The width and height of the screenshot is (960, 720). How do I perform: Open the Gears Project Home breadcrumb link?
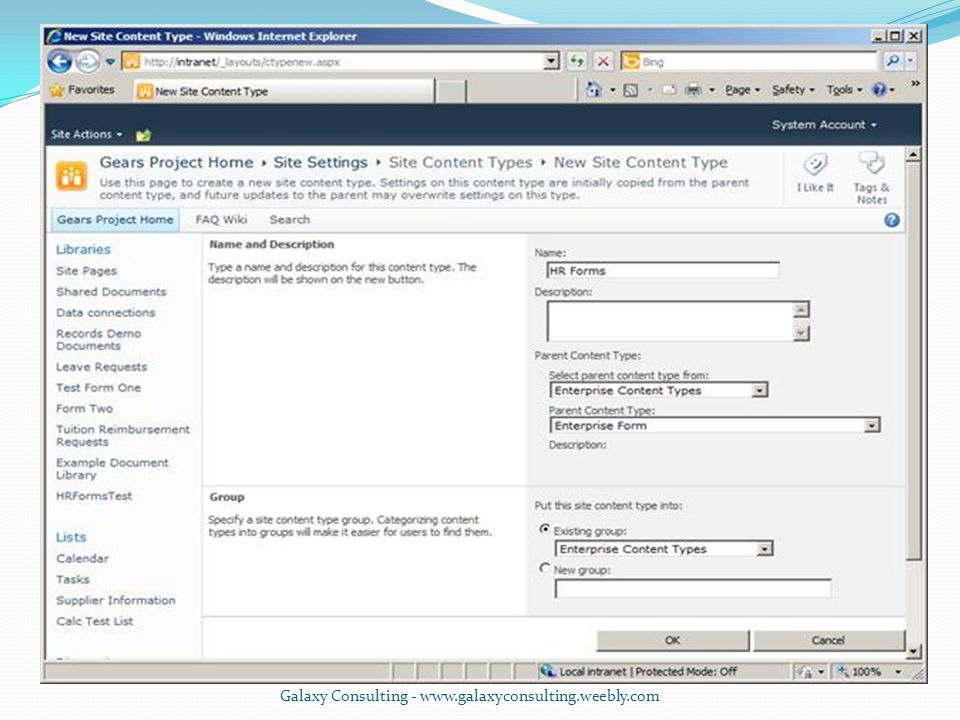pos(176,163)
